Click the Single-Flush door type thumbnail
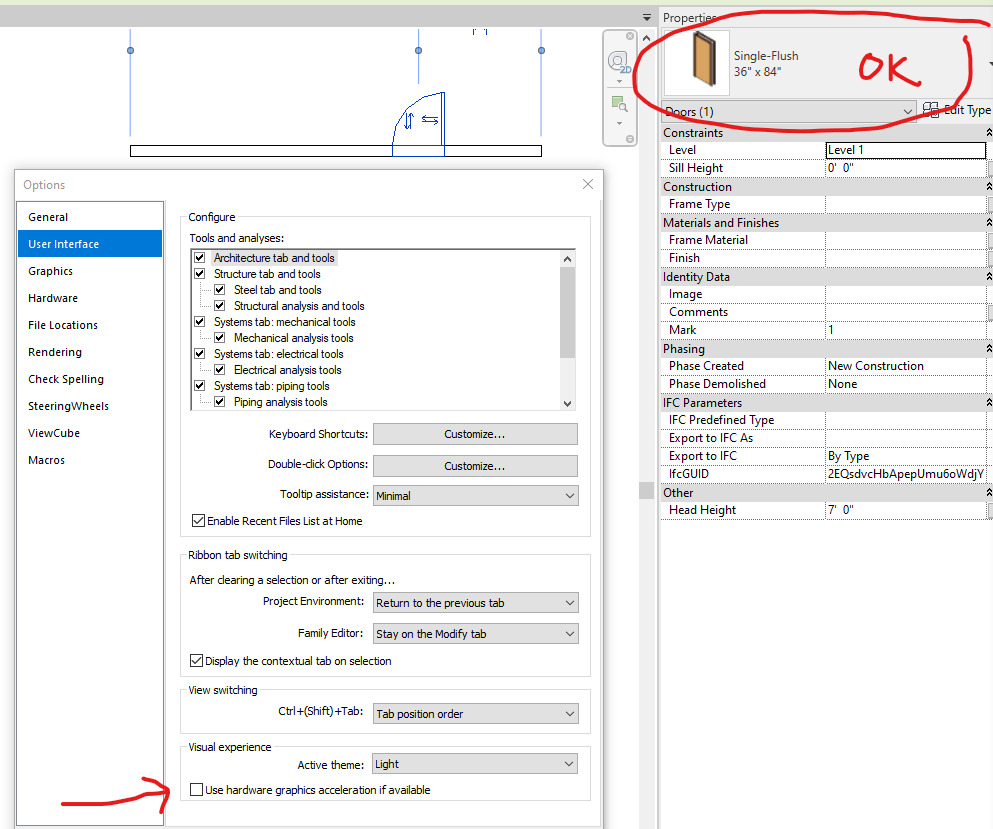 [x=696, y=62]
